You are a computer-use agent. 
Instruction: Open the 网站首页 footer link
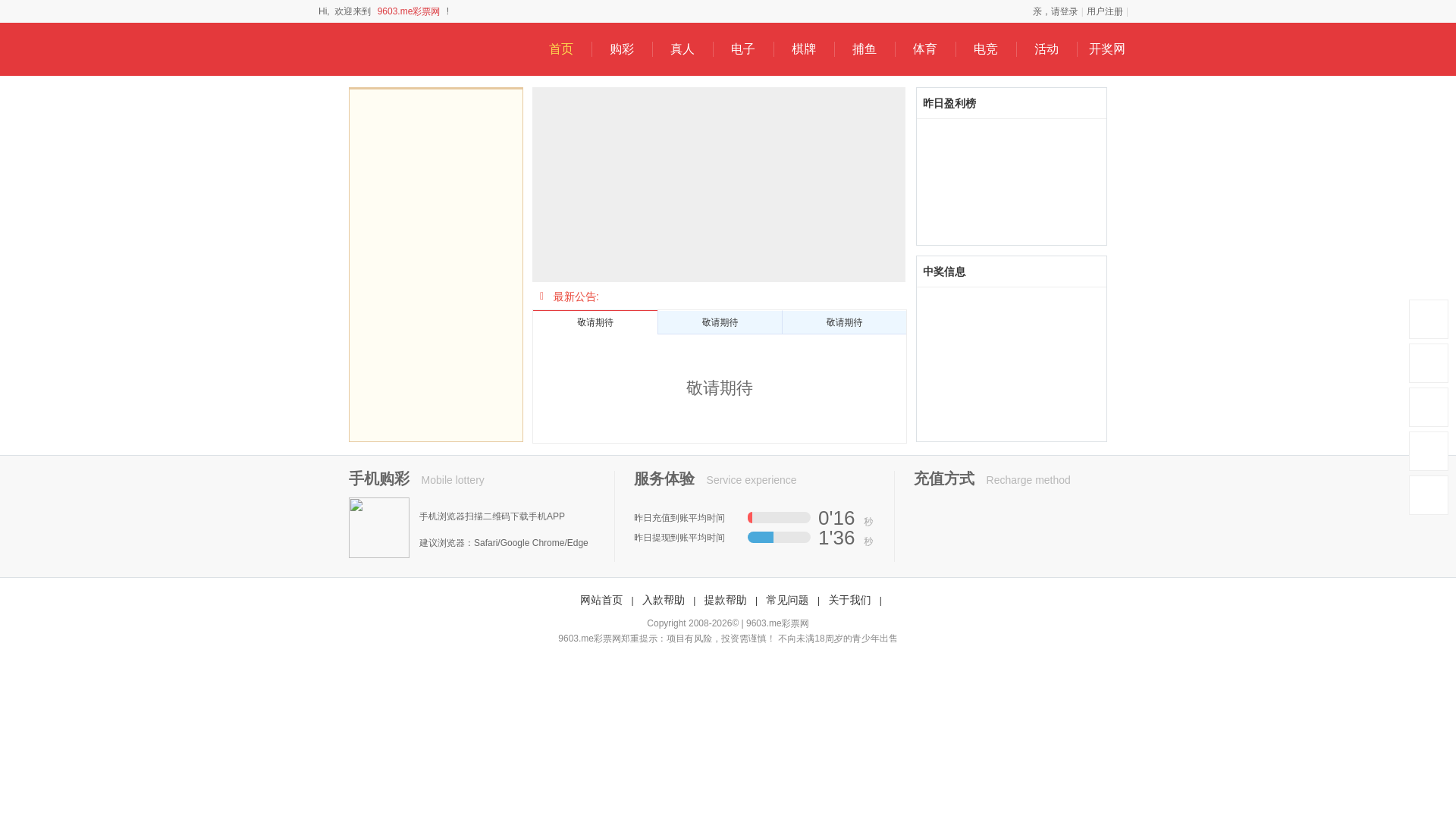pyautogui.click(x=601, y=600)
